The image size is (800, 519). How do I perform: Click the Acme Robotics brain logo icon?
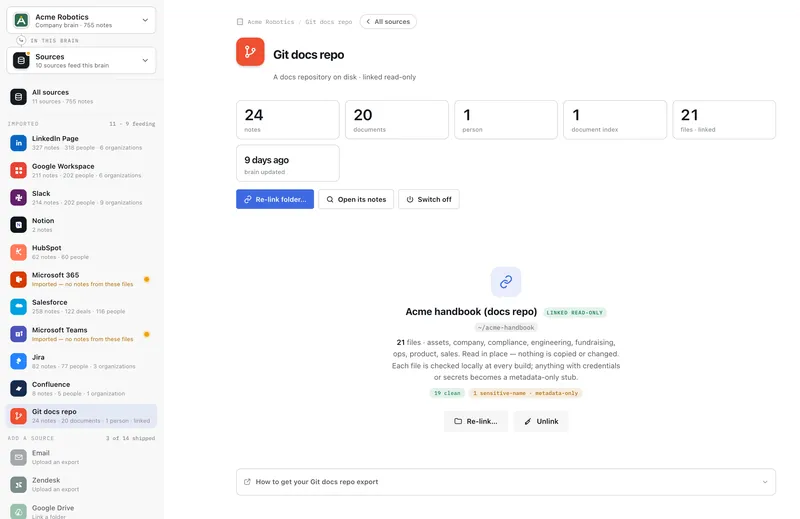[x=21, y=20]
